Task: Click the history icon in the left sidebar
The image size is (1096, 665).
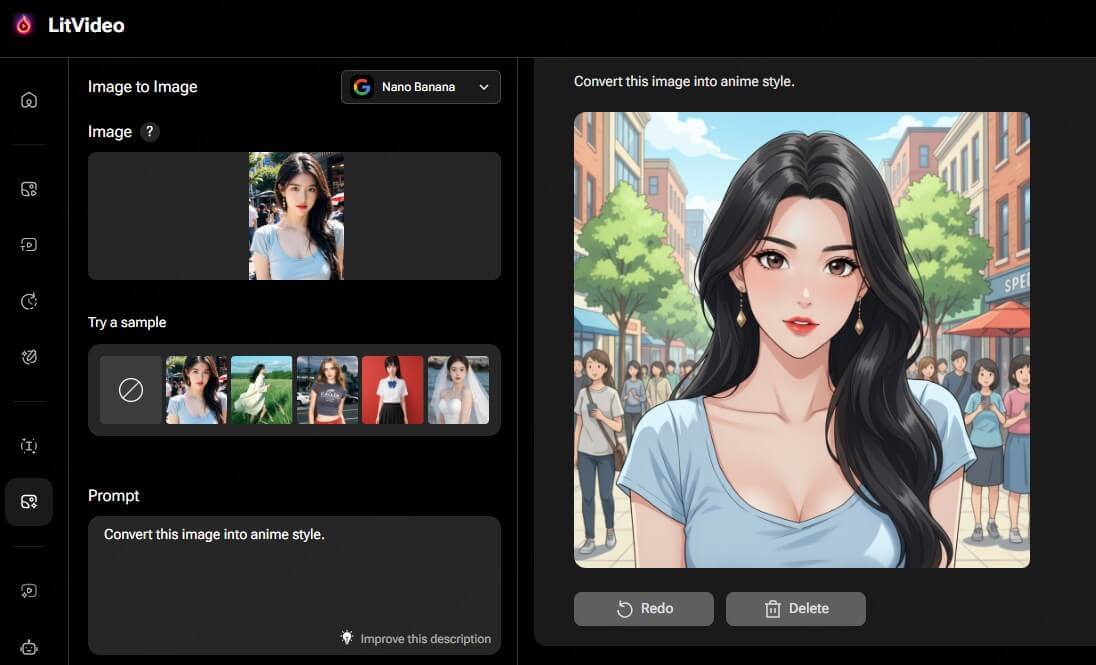Action: click(x=30, y=301)
